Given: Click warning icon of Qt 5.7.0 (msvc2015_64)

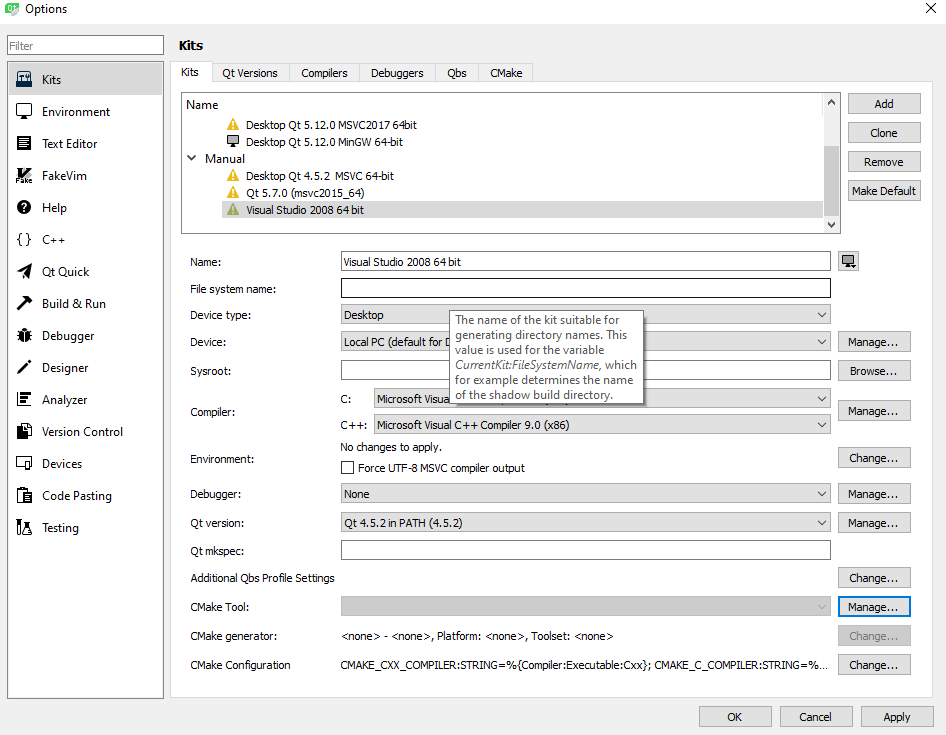Looking at the screenshot, I should point(233,192).
